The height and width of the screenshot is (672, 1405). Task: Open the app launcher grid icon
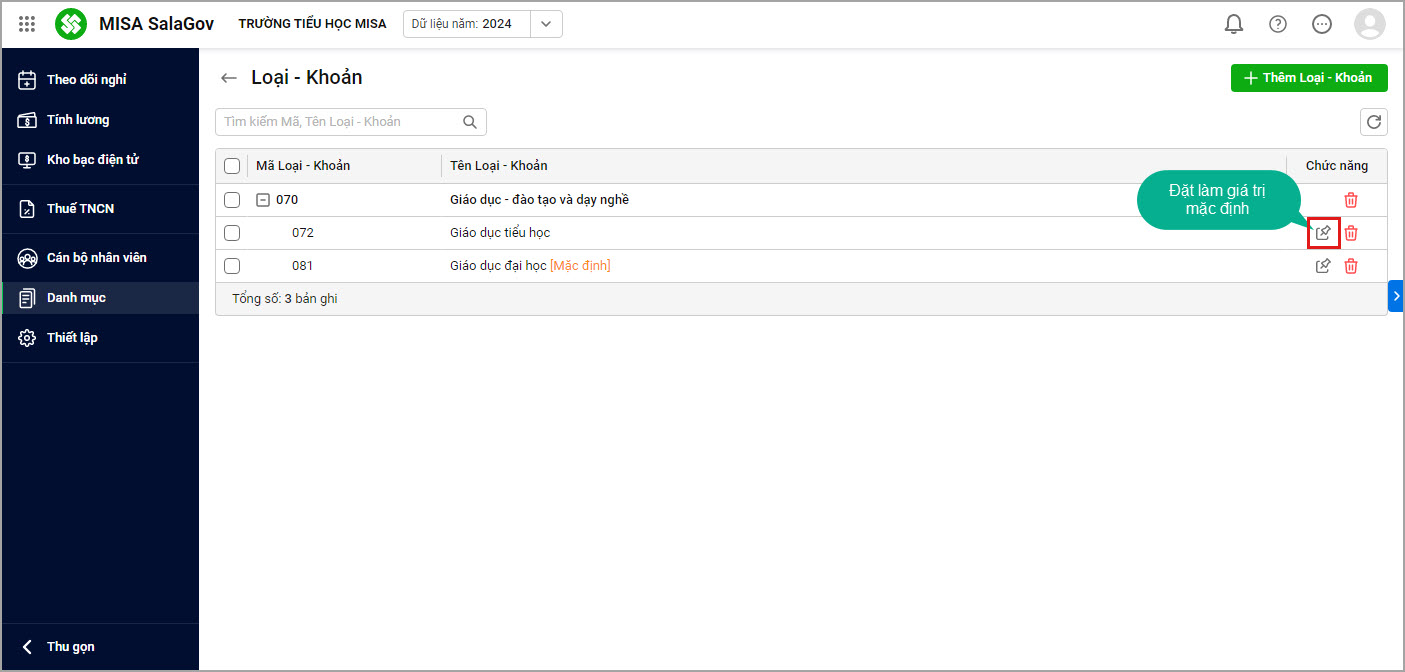(x=27, y=24)
